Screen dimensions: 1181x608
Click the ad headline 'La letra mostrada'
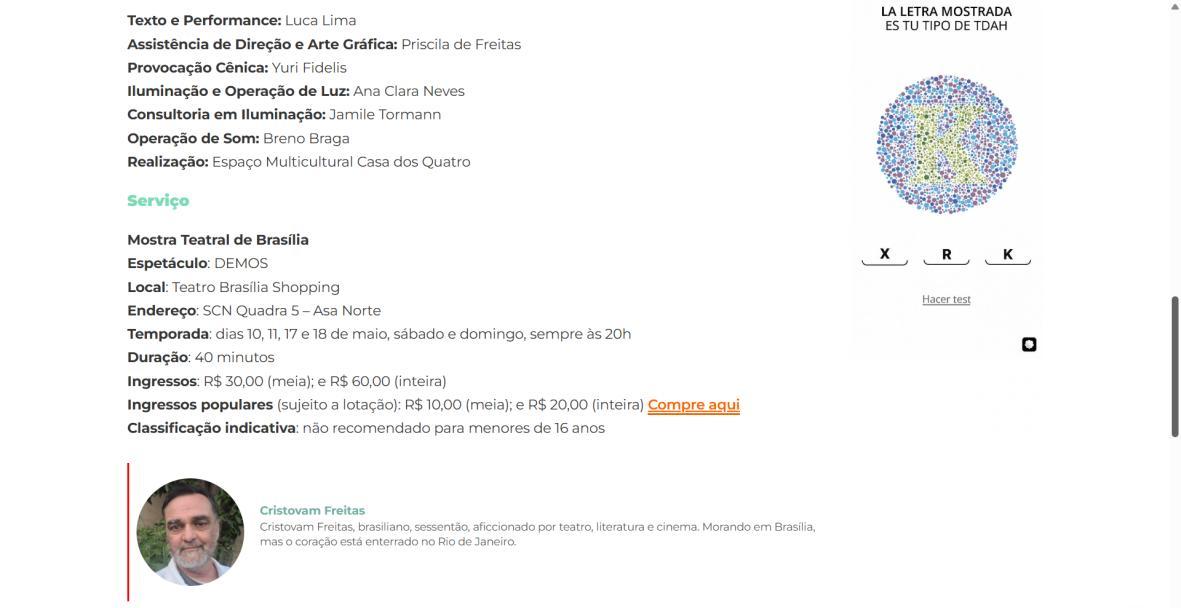(x=946, y=11)
